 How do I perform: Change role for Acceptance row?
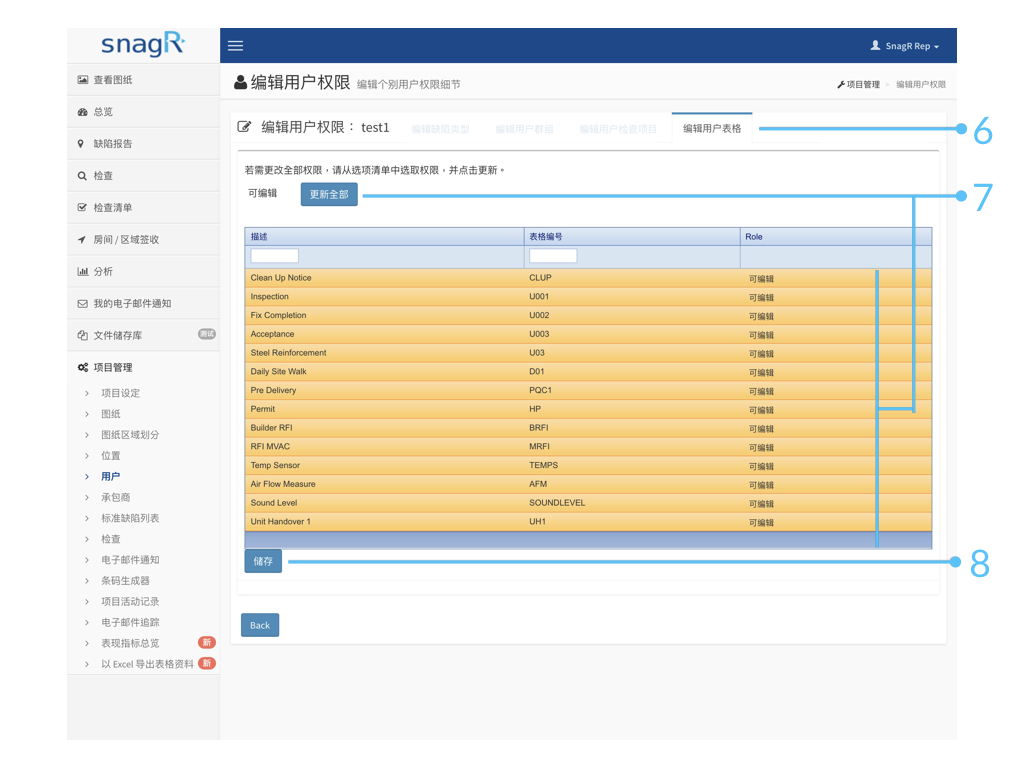(761, 335)
